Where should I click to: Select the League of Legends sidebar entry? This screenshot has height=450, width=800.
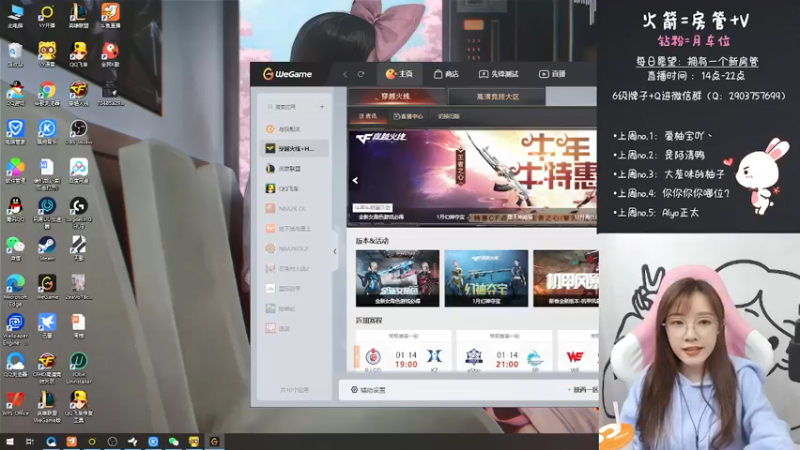pyautogui.click(x=295, y=168)
